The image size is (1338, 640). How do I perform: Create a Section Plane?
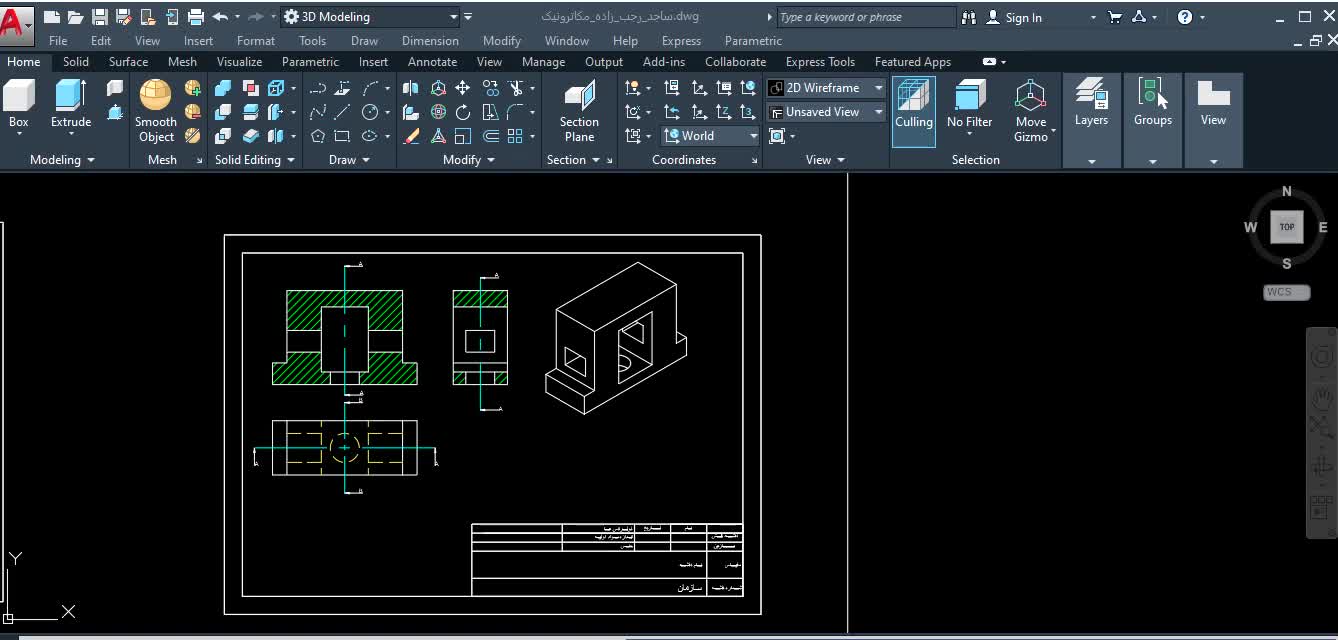click(579, 111)
